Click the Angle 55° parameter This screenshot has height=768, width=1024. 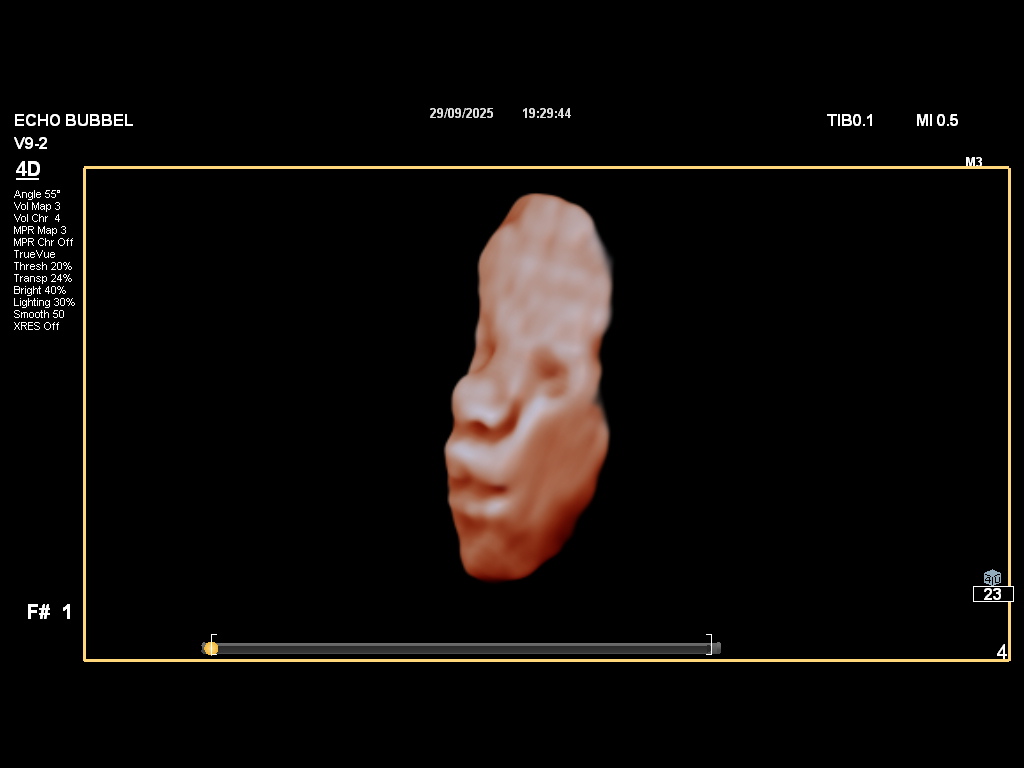point(37,194)
